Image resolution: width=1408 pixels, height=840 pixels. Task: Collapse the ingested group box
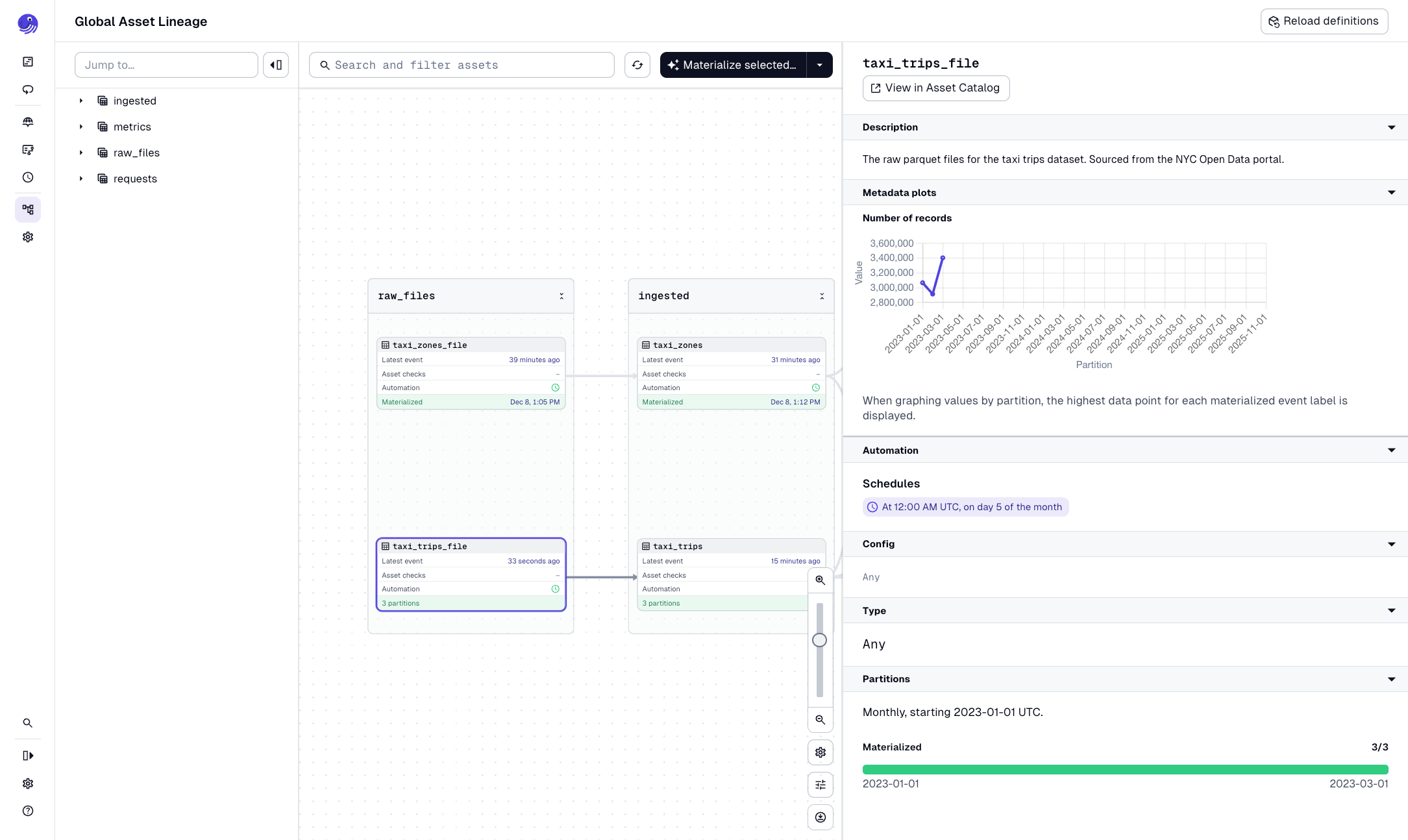822,296
